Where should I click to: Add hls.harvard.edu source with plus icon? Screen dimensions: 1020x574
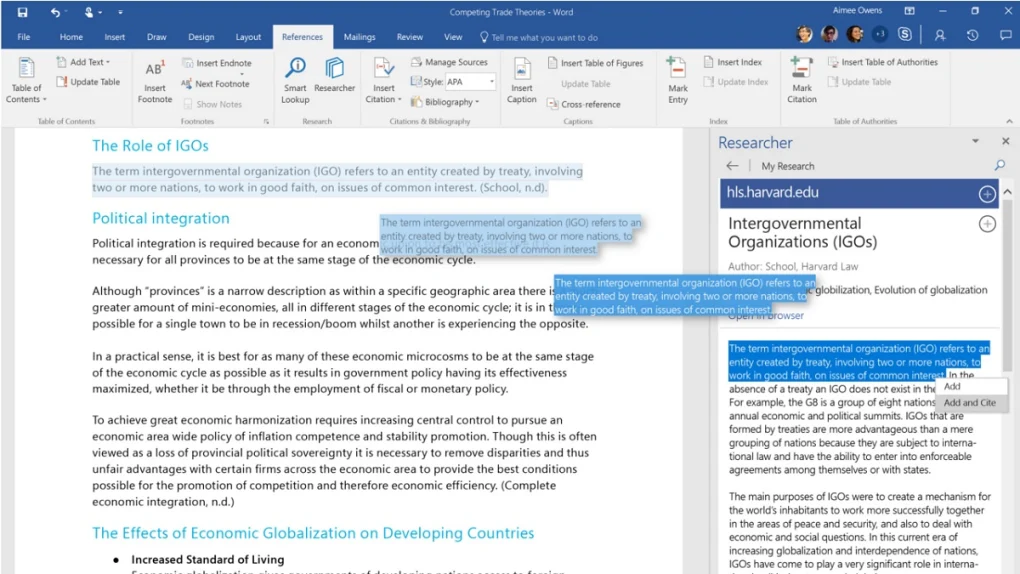(x=986, y=193)
